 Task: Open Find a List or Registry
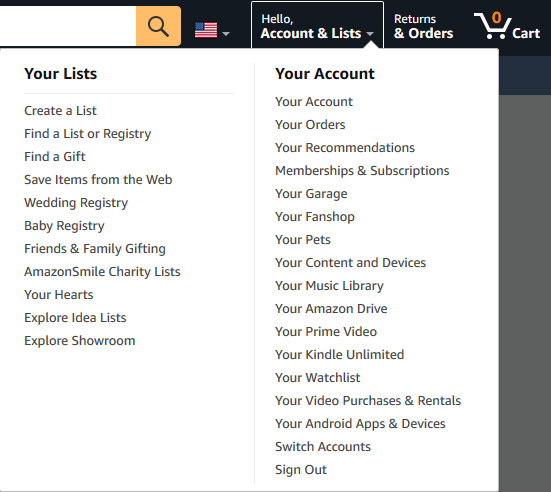tap(87, 134)
